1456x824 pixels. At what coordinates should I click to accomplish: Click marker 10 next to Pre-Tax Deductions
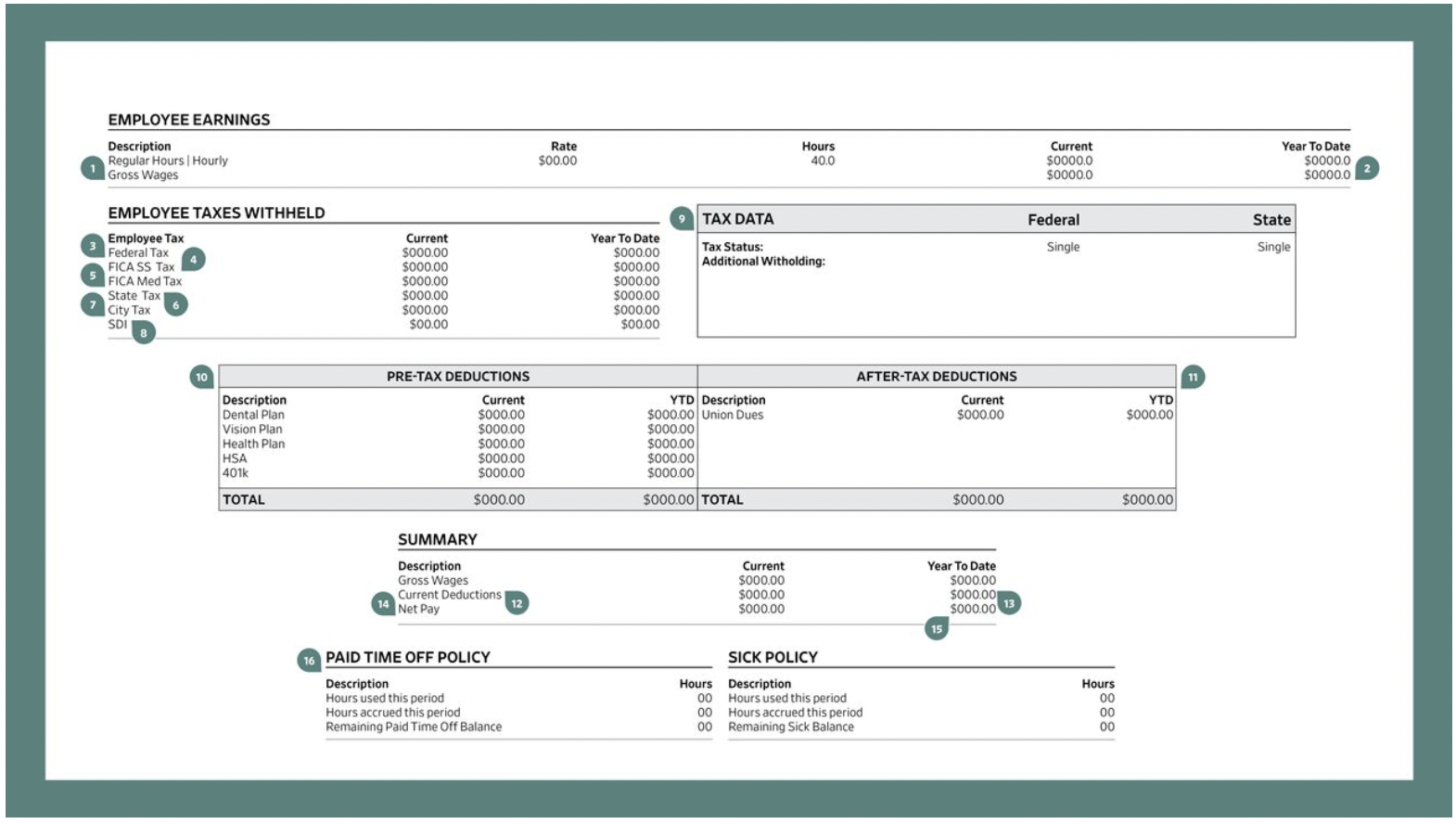pyautogui.click(x=201, y=377)
